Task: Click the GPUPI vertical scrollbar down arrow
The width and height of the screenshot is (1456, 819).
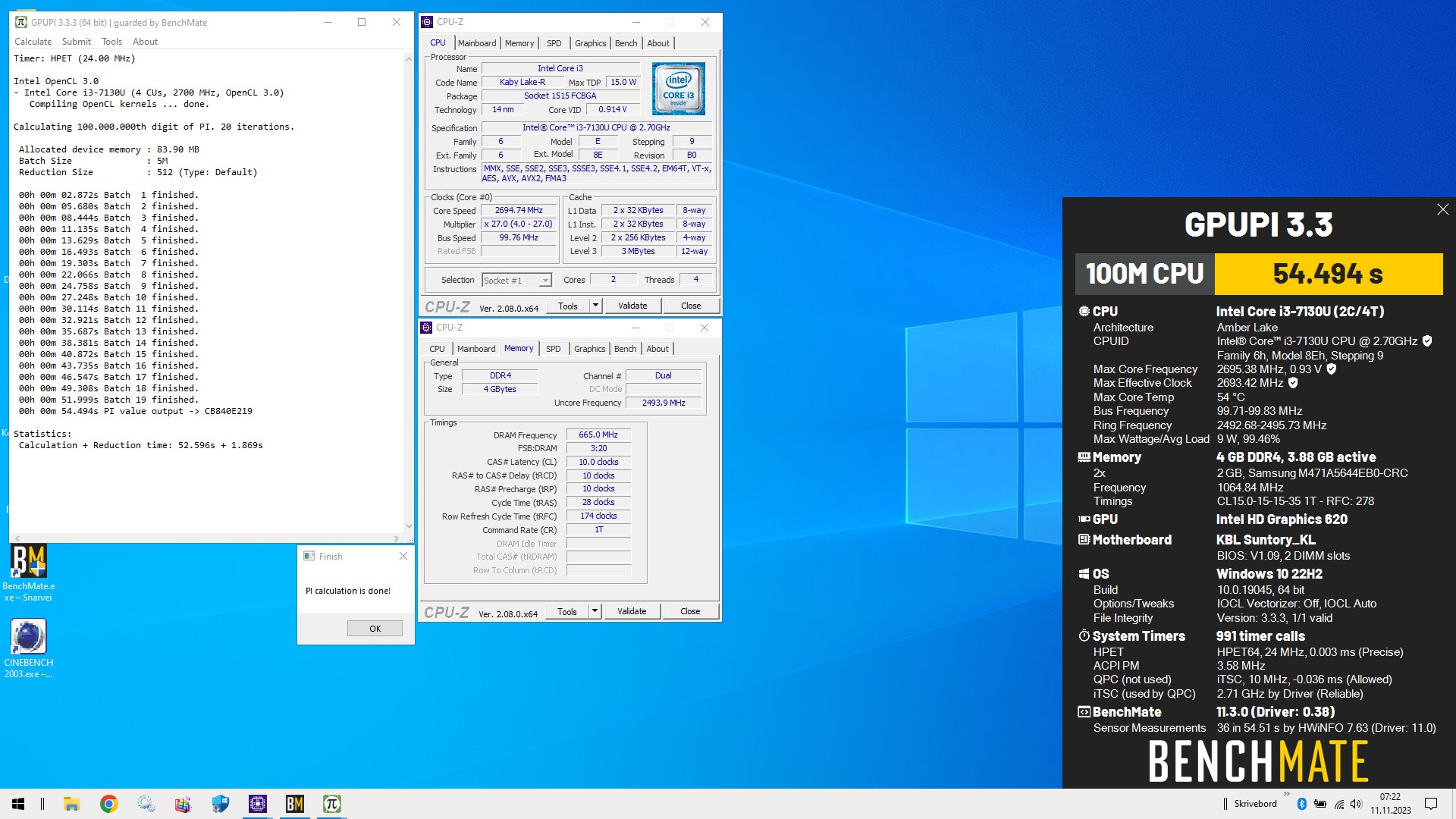Action: click(x=409, y=526)
